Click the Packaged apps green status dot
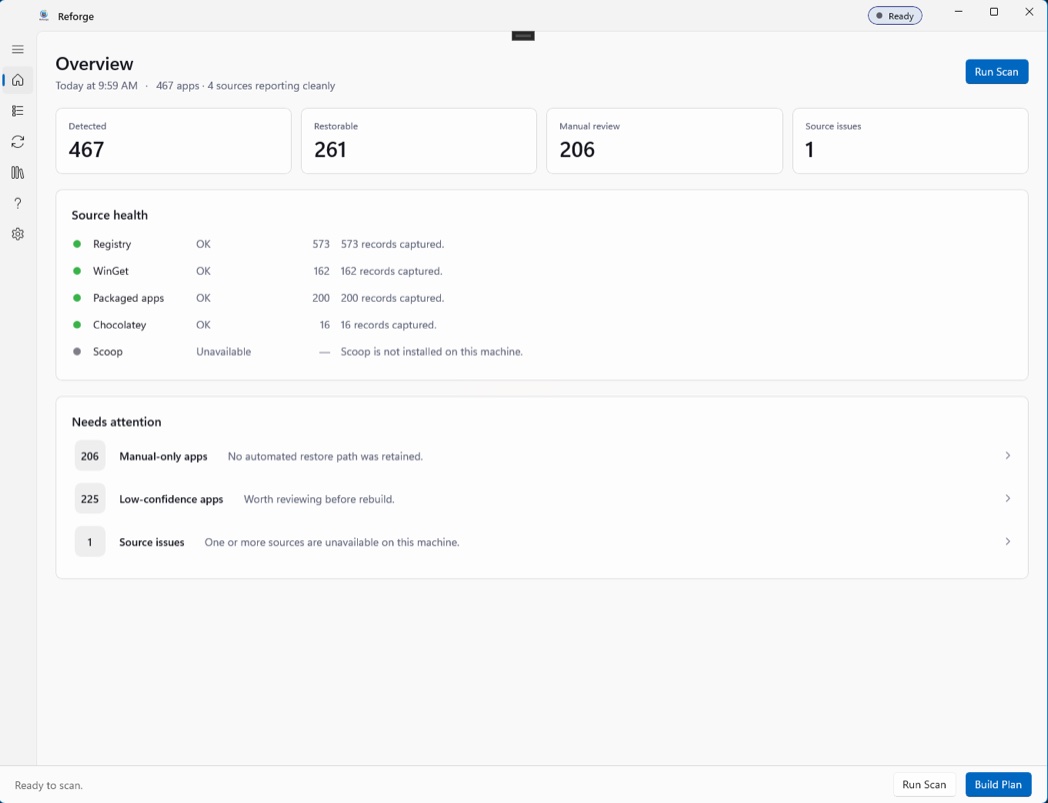The image size is (1048, 803). (77, 298)
